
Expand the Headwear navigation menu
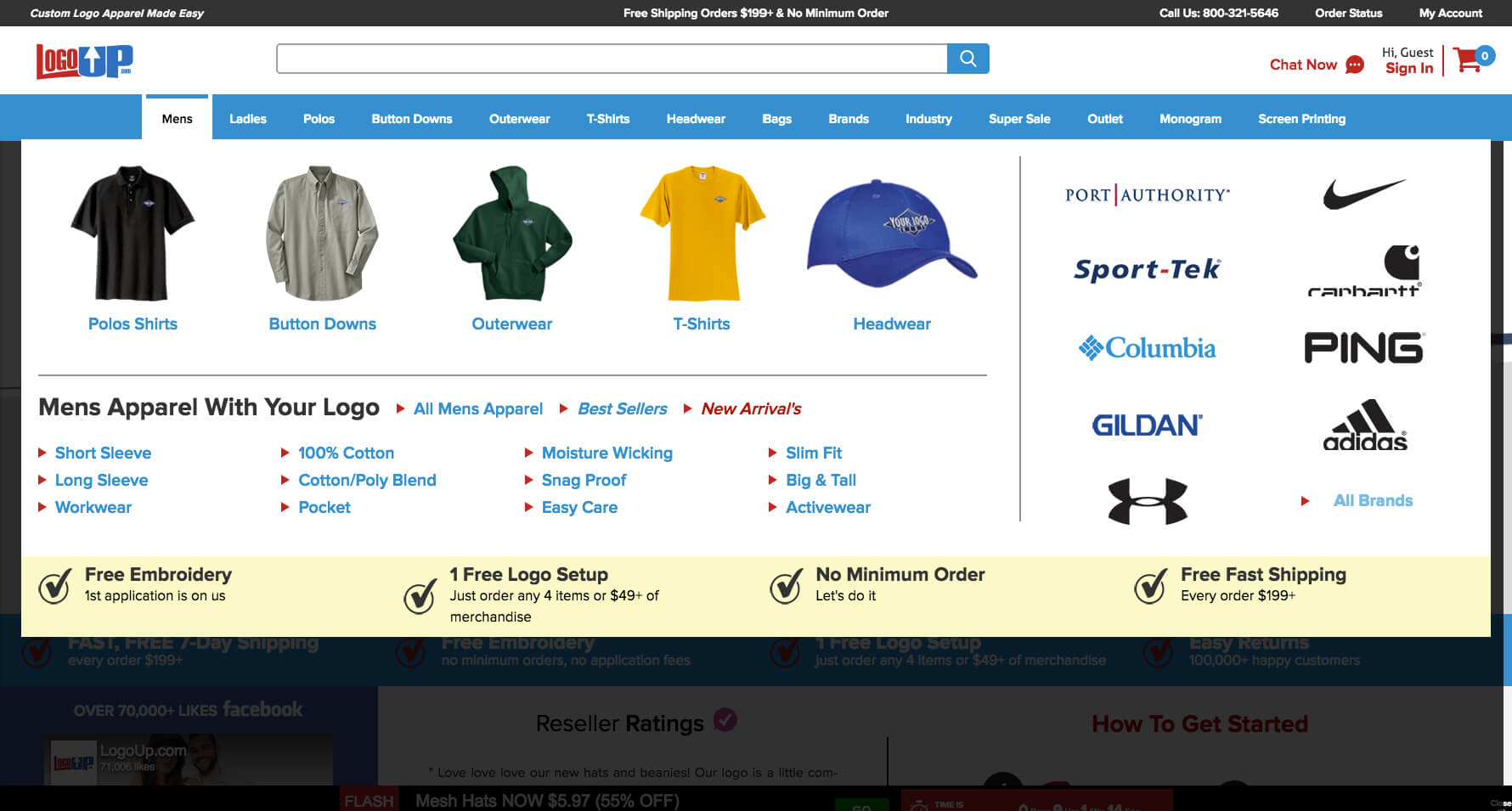coord(695,119)
